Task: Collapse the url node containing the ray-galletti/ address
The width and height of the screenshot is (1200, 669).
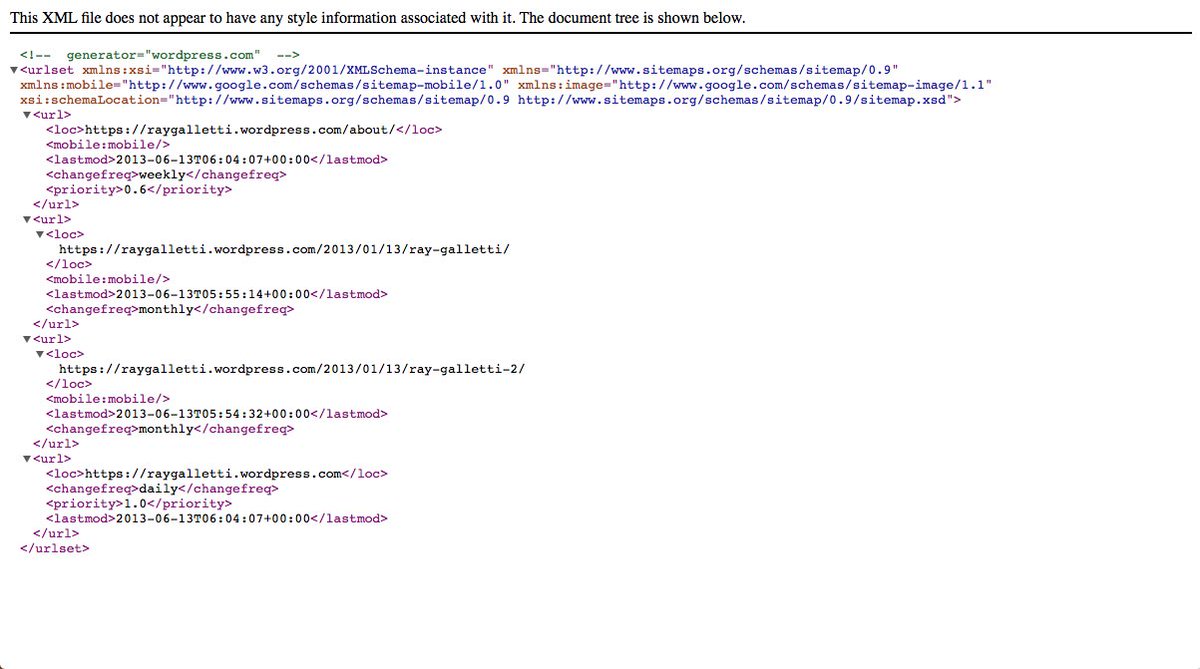Action: [x=27, y=220]
